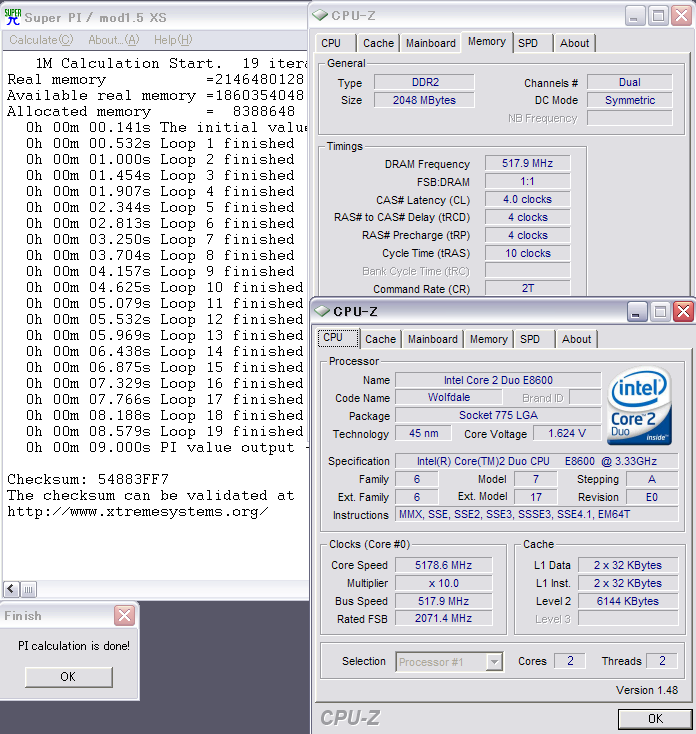Open the About menu in Super PI
The width and height of the screenshot is (696, 734).
[x=114, y=40]
